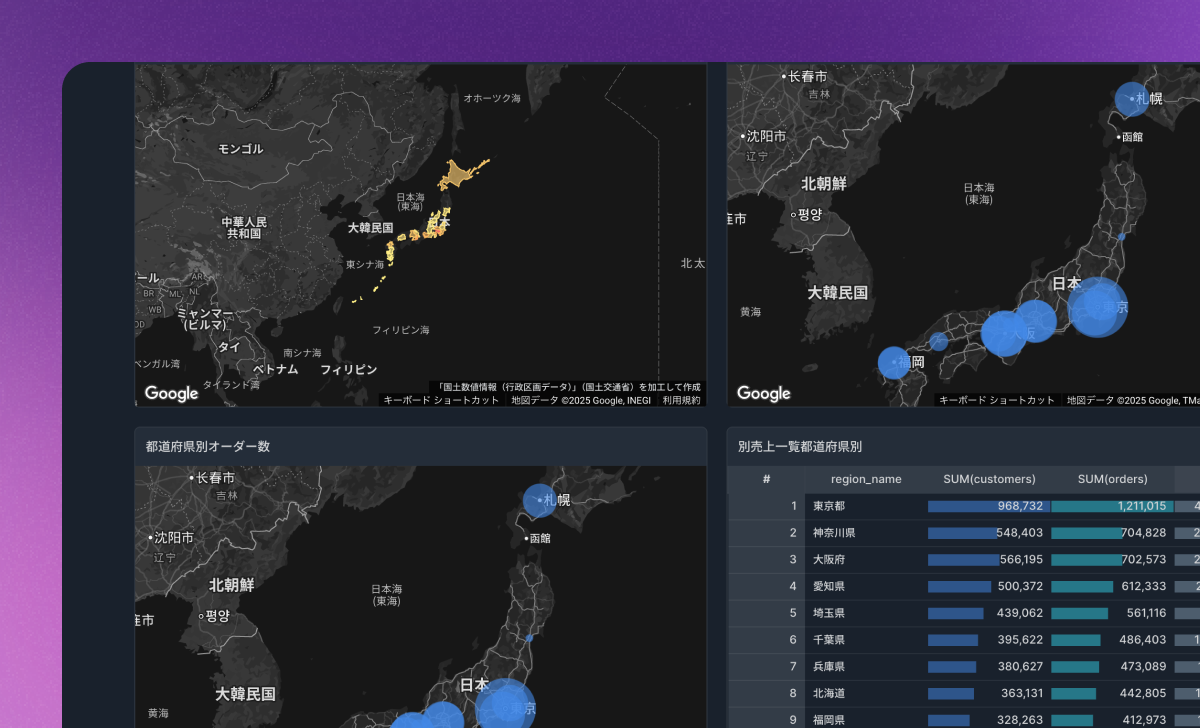Image resolution: width=1200 pixels, height=728 pixels.
Task: Click the Google logo on the top-right map
Action: tap(763, 393)
